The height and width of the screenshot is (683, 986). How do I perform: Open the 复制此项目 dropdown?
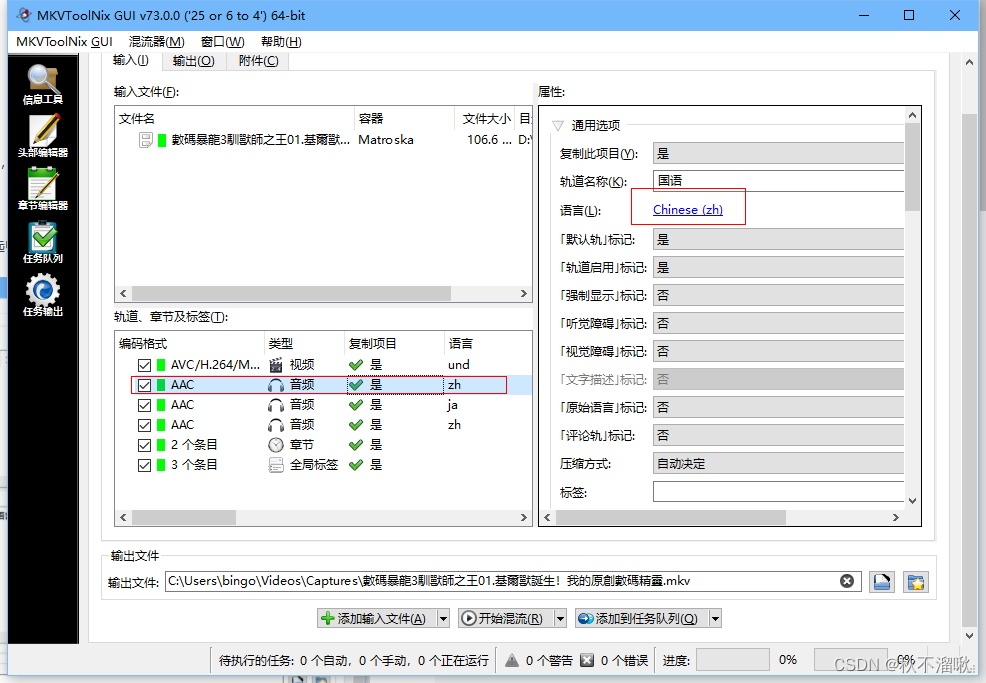(778, 153)
